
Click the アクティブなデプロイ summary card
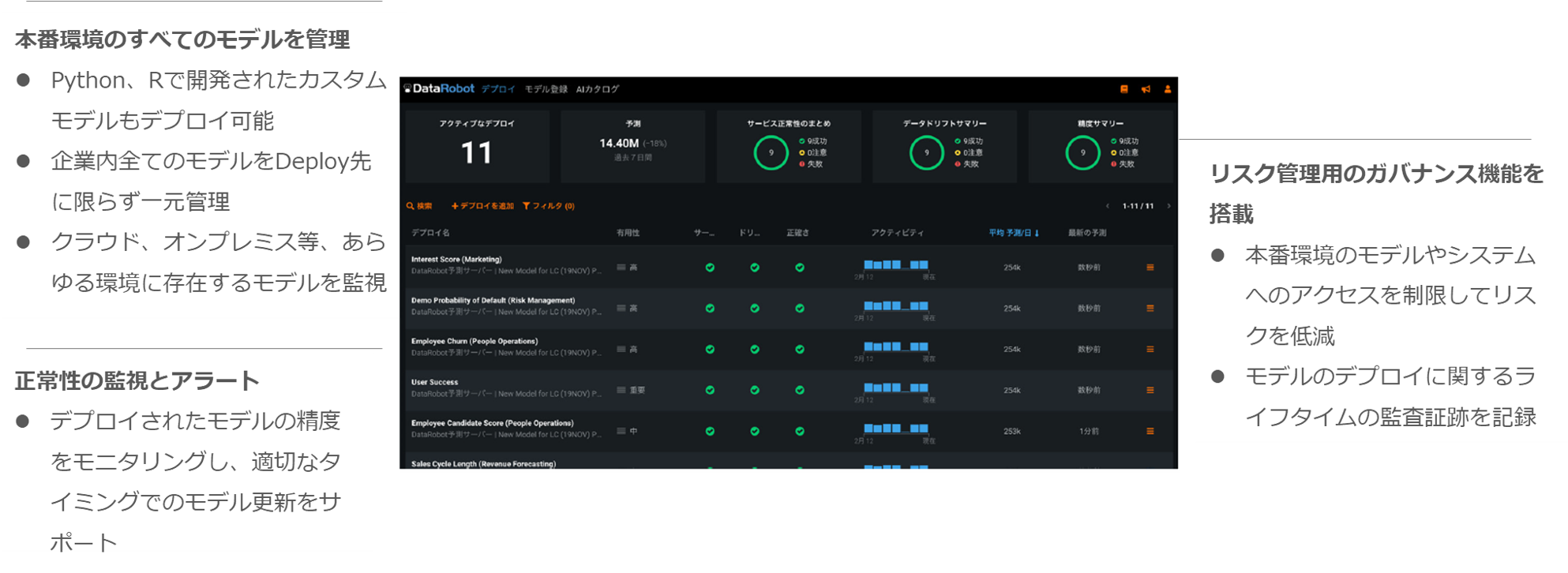[477, 146]
